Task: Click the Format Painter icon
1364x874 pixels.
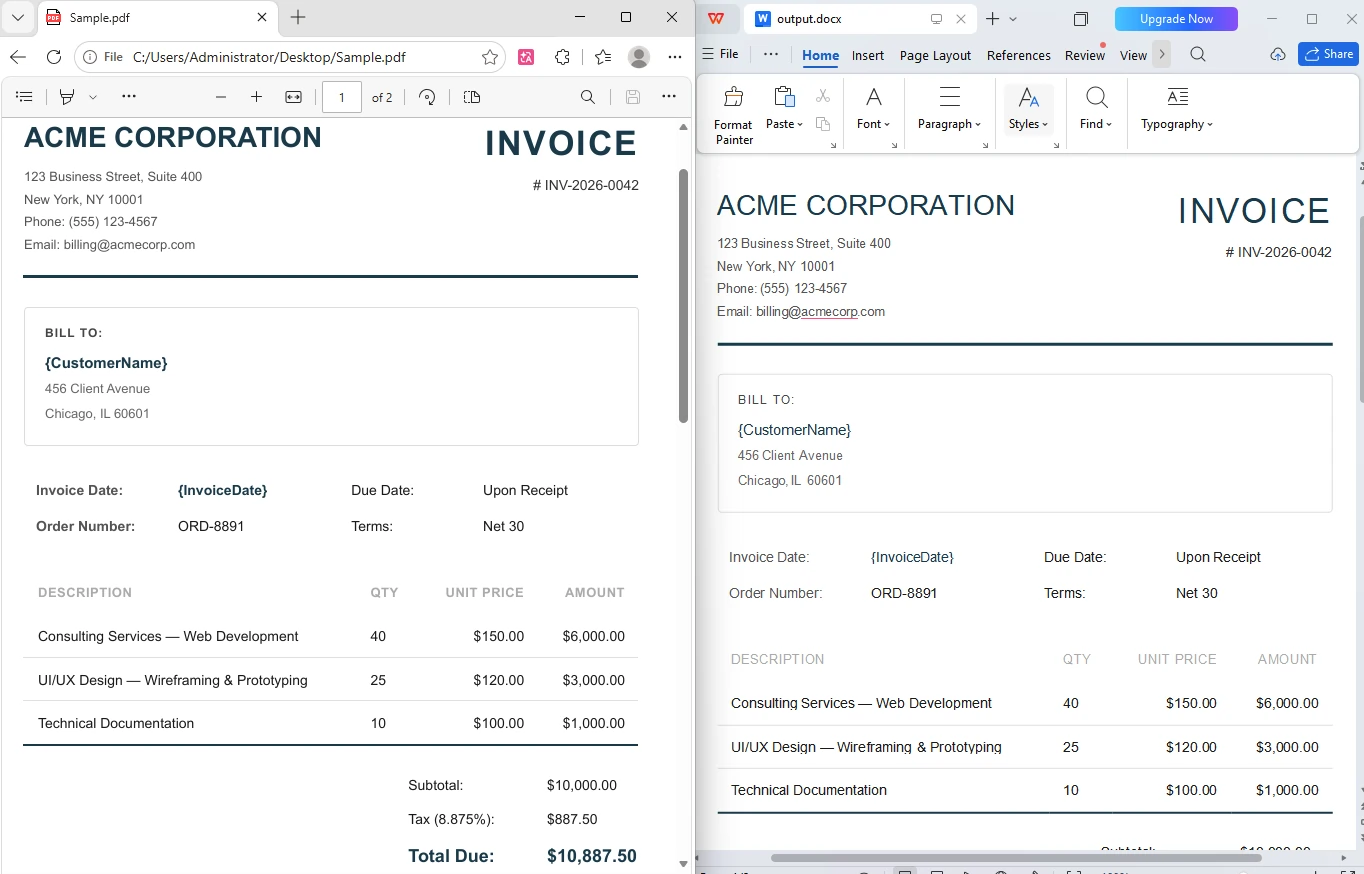Action: 733,97
